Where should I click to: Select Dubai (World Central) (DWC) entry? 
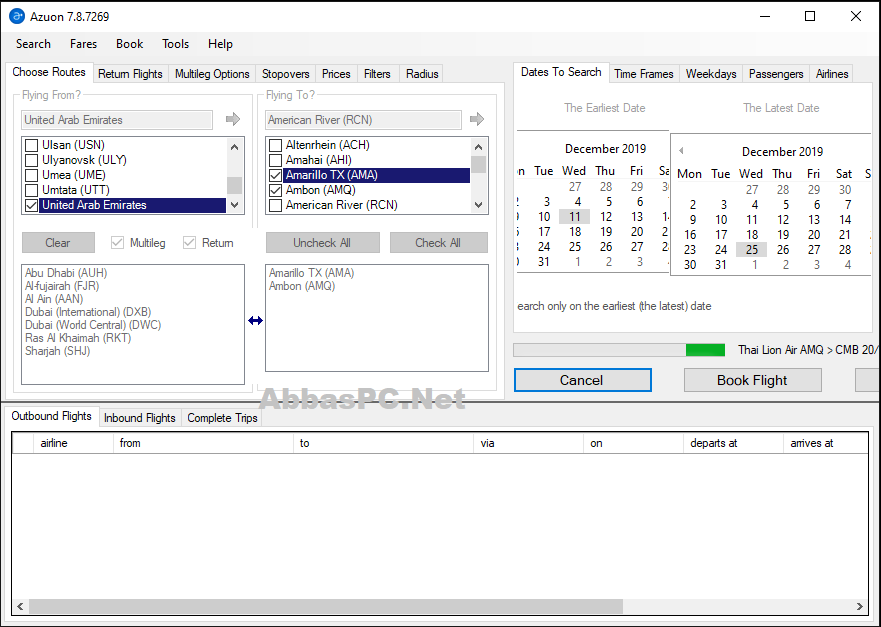93,325
